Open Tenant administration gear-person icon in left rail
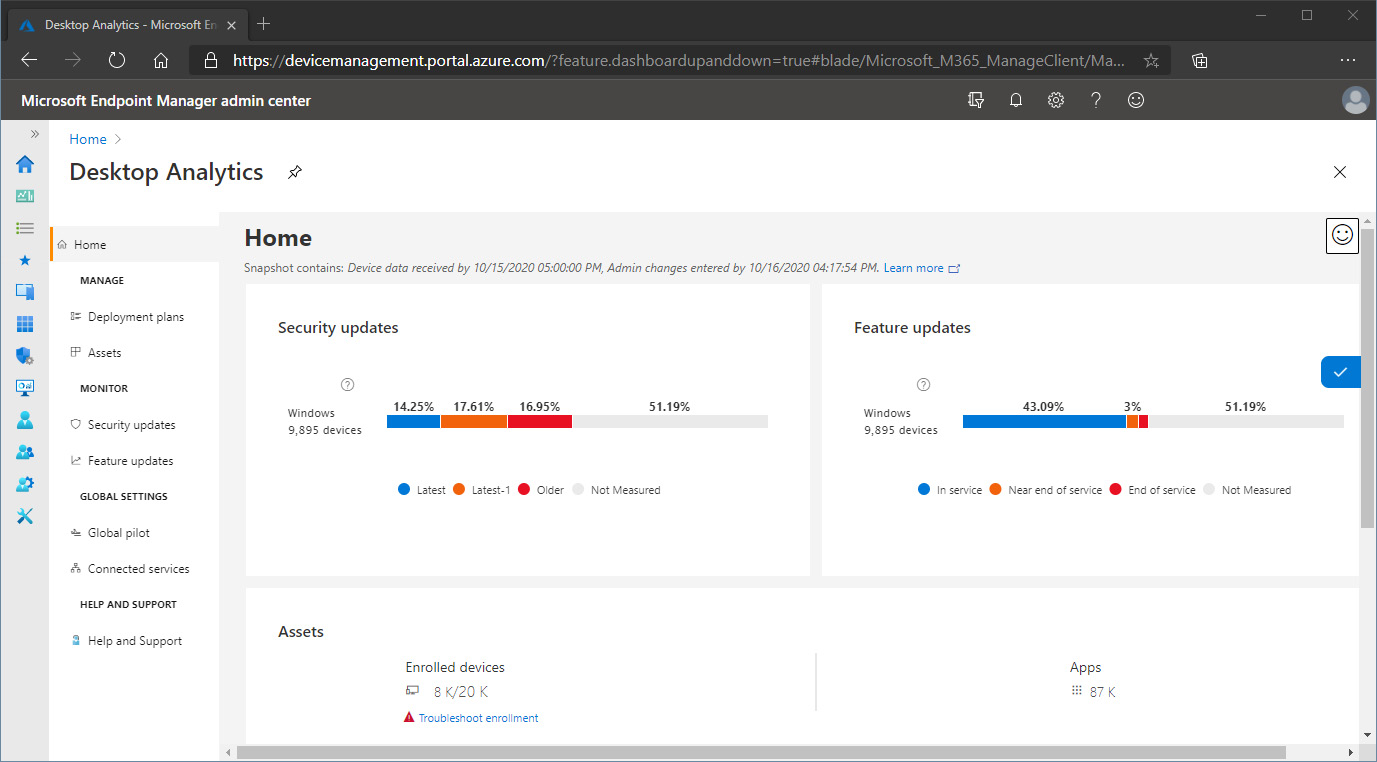This screenshot has width=1377, height=762. tap(25, 484)
